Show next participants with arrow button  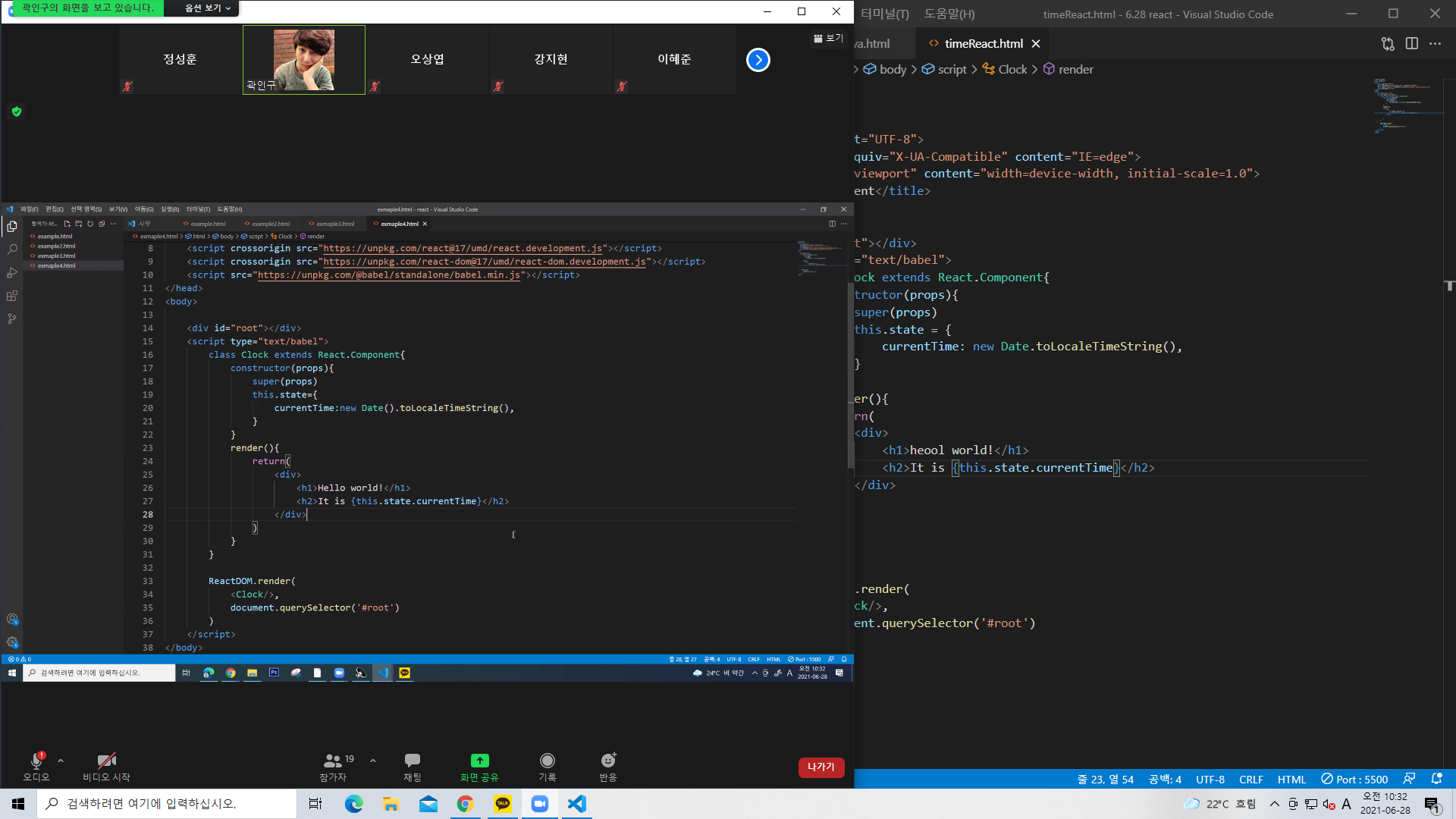coord(758,60)
